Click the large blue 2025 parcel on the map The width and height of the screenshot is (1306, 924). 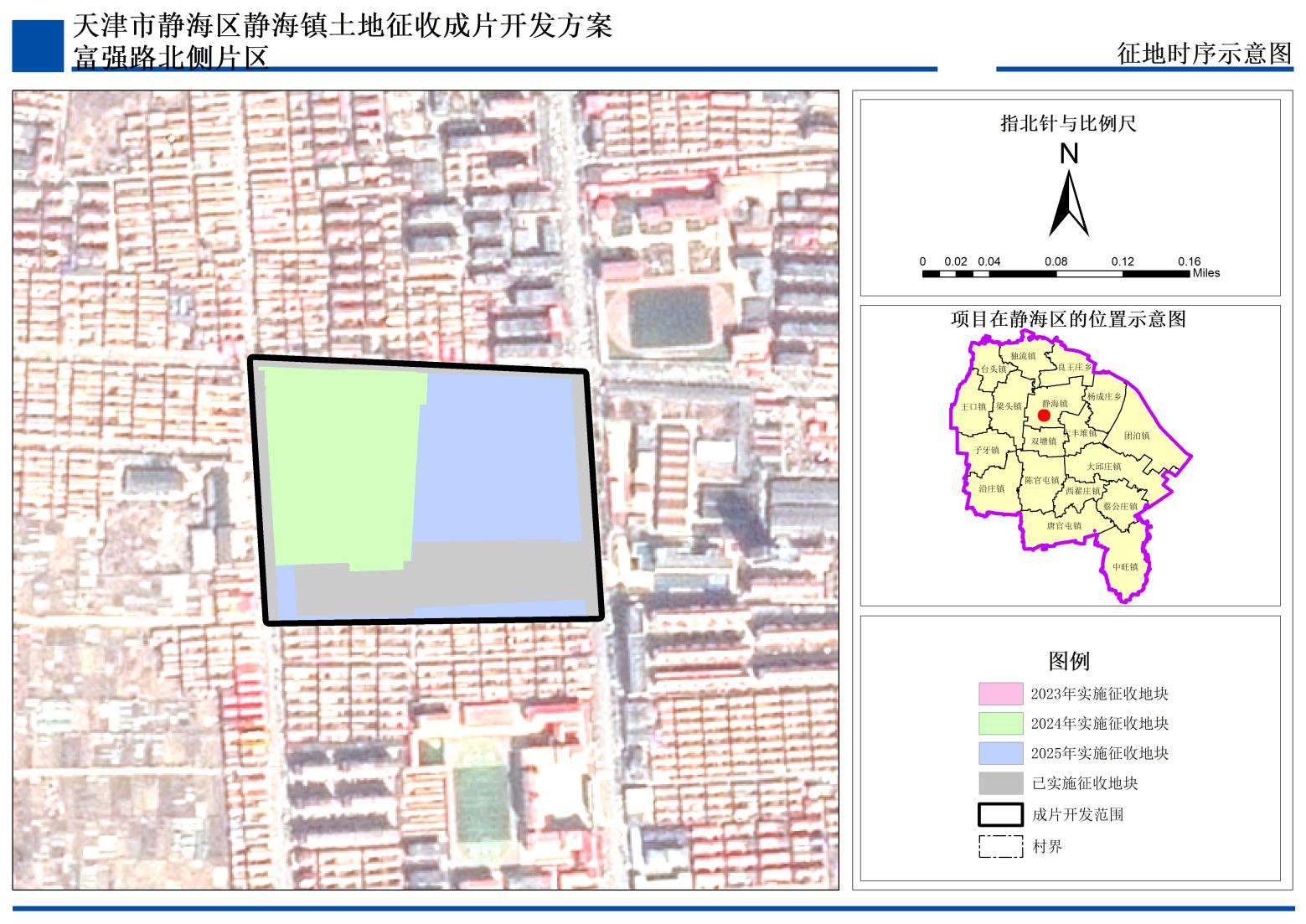point(499,457)
